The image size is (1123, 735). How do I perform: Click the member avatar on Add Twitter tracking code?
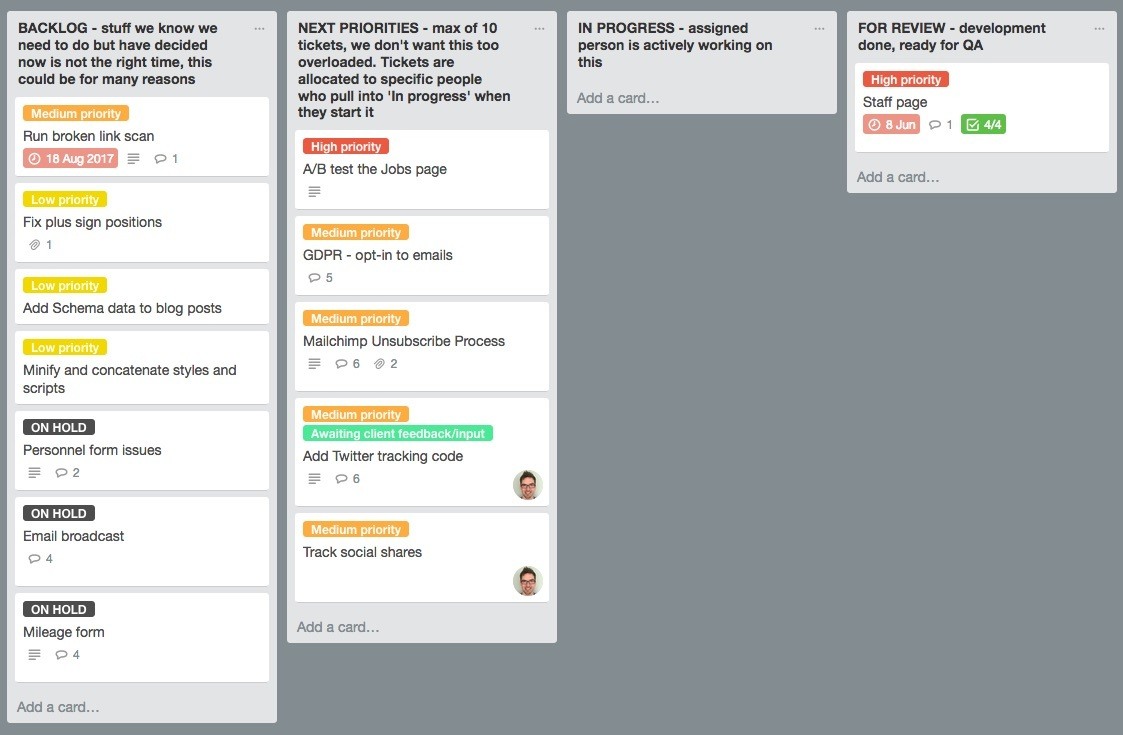pos(527,484)
